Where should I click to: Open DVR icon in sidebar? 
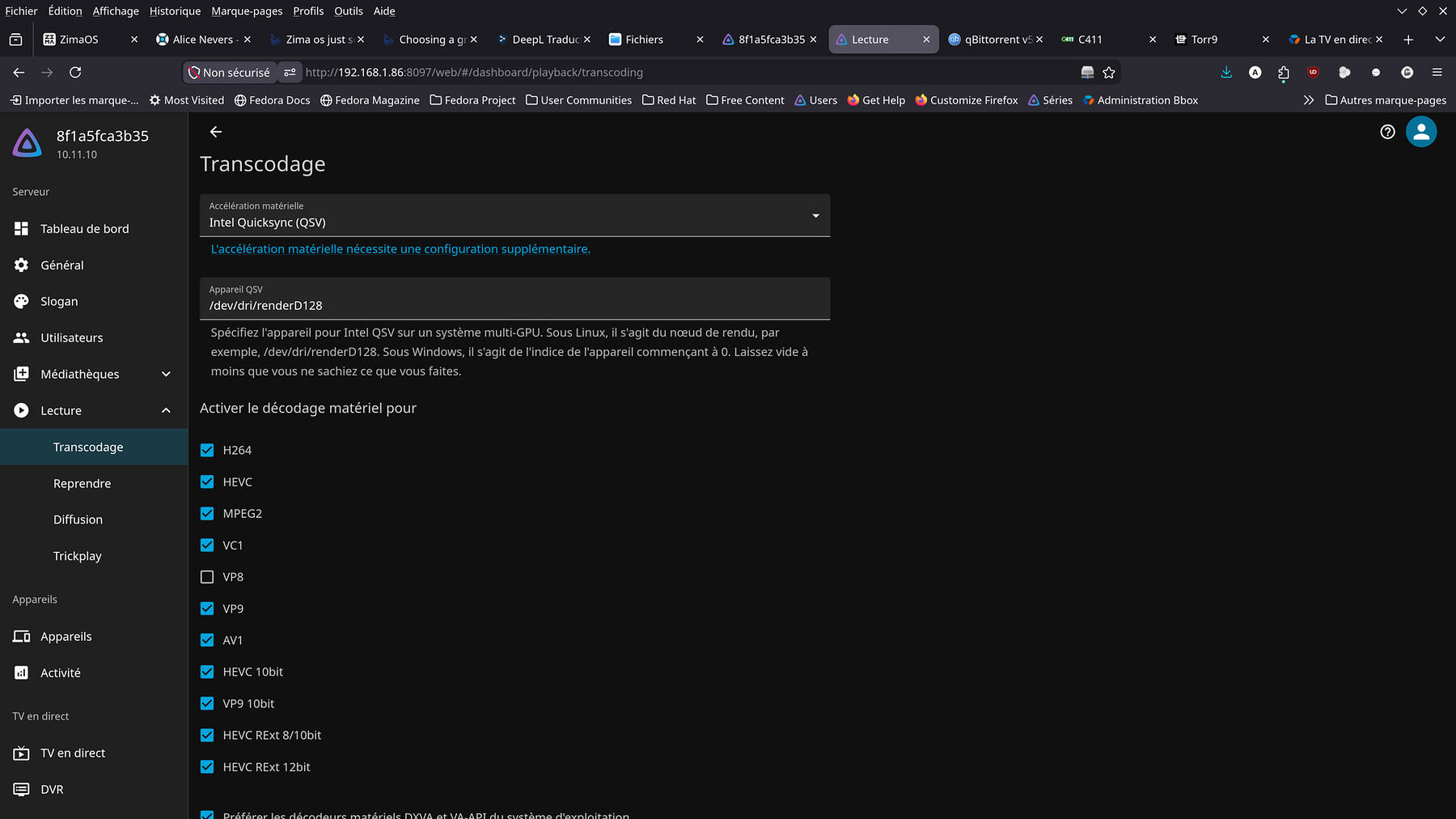[22, 789]
